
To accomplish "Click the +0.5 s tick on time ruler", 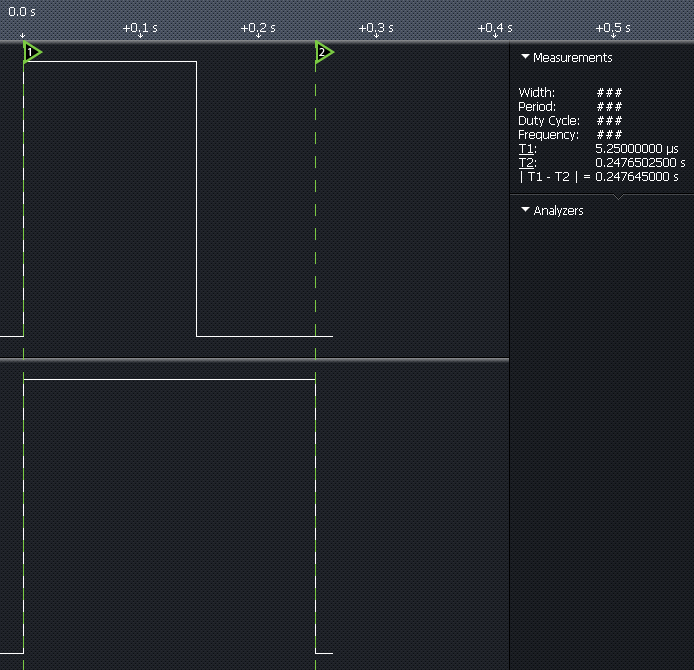I will point(612,29).
